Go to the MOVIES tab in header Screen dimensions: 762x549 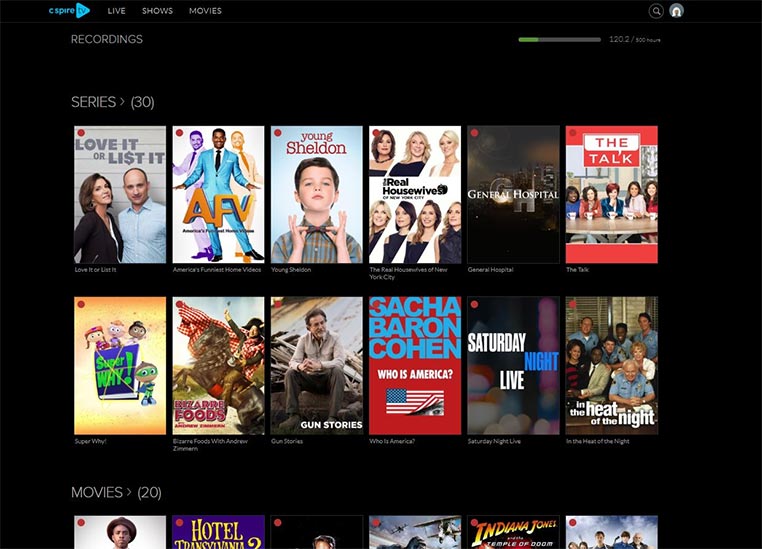coord(205,11)
